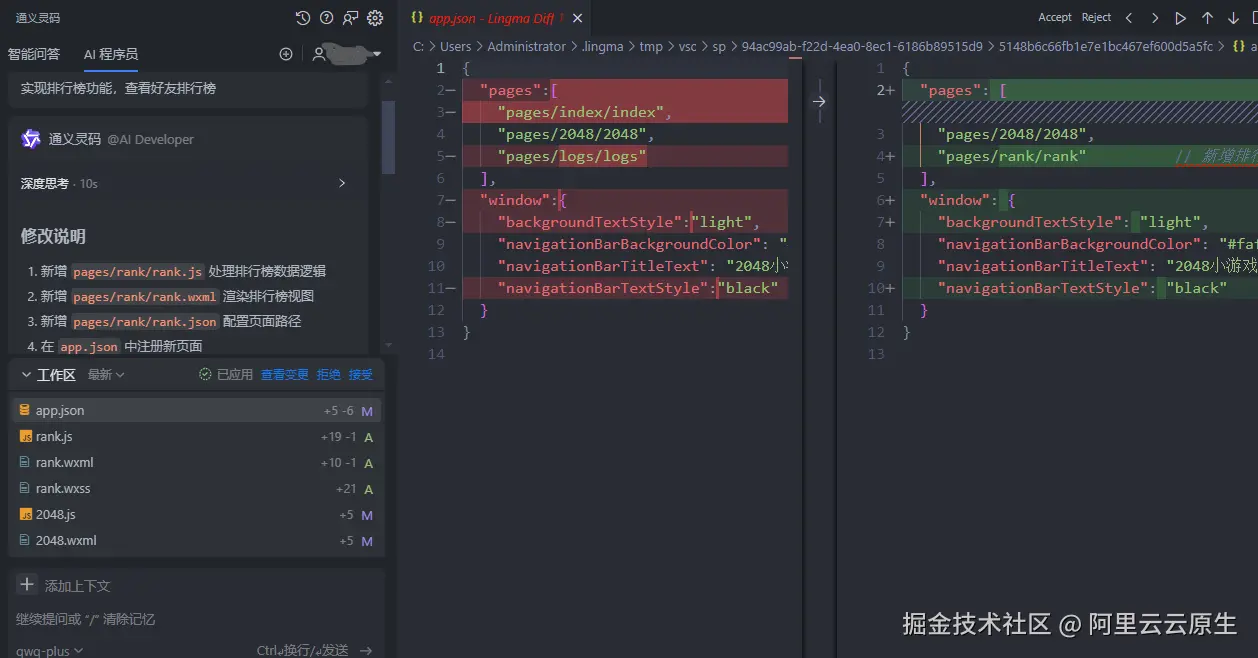Switch to the AI 程序员 tab

pyautogui.click(x=111, y=54)
